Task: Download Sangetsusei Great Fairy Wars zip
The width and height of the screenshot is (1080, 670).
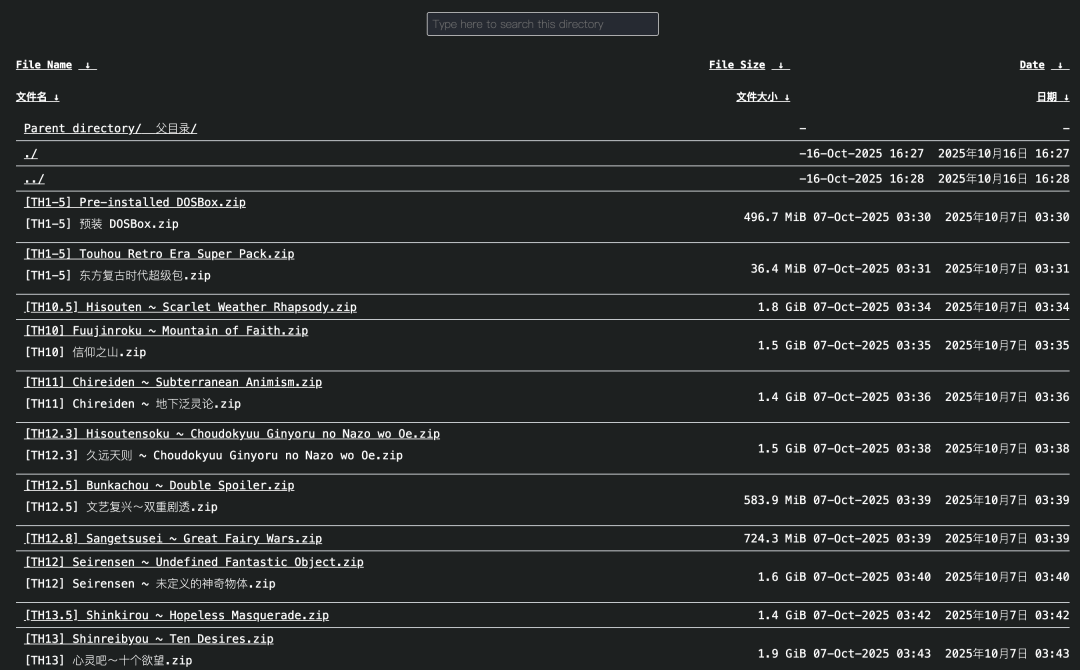Action: pos(173,539)
